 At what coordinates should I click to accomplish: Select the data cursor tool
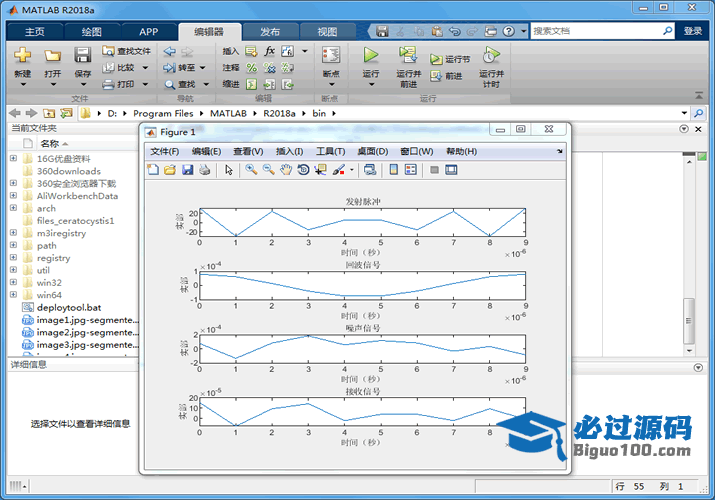tap(321, 170)
